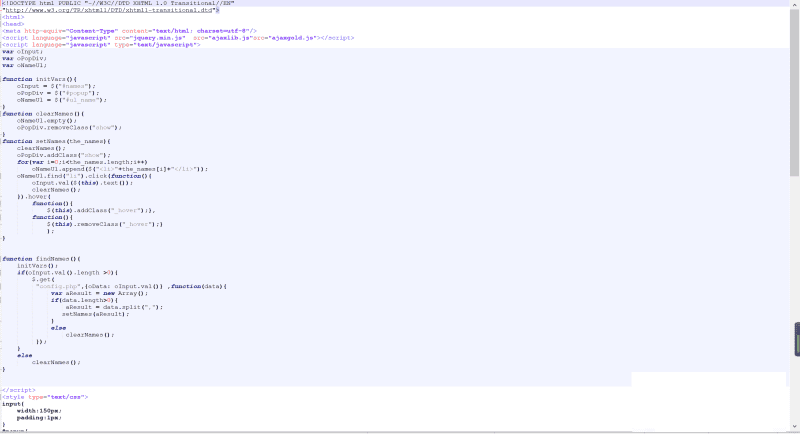This screenshot has width=800, height=434.
Task: Click the meta http-equiv Content-Type line
Action: point(129,31)
